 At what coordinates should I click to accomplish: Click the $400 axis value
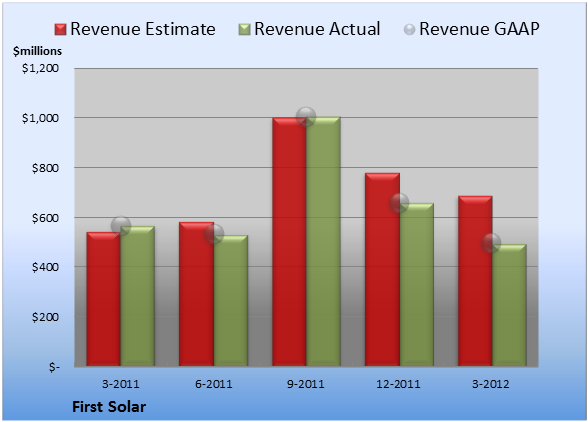[x=45, y=267]
